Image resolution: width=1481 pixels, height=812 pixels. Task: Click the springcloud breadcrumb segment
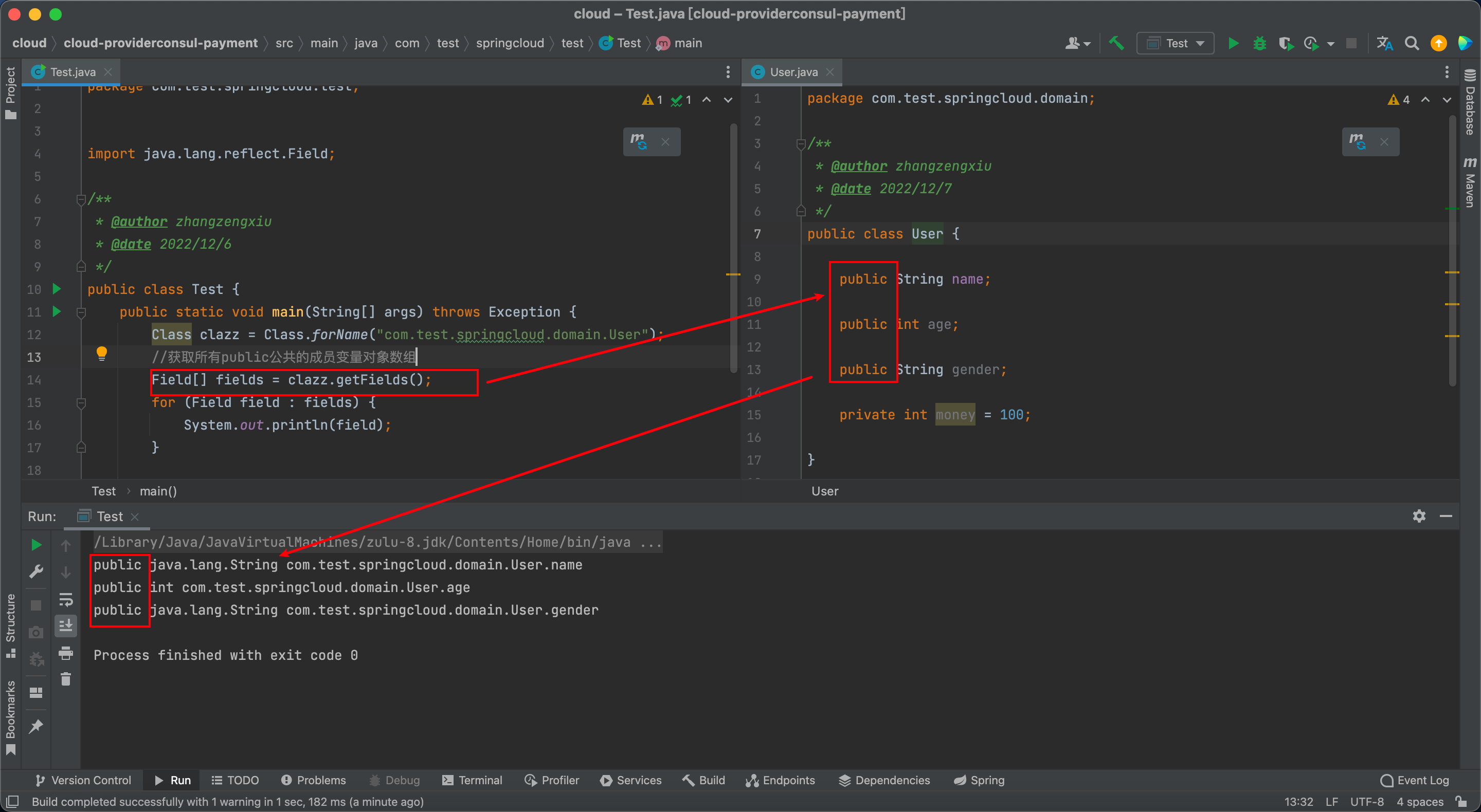(x=510, y=43)
